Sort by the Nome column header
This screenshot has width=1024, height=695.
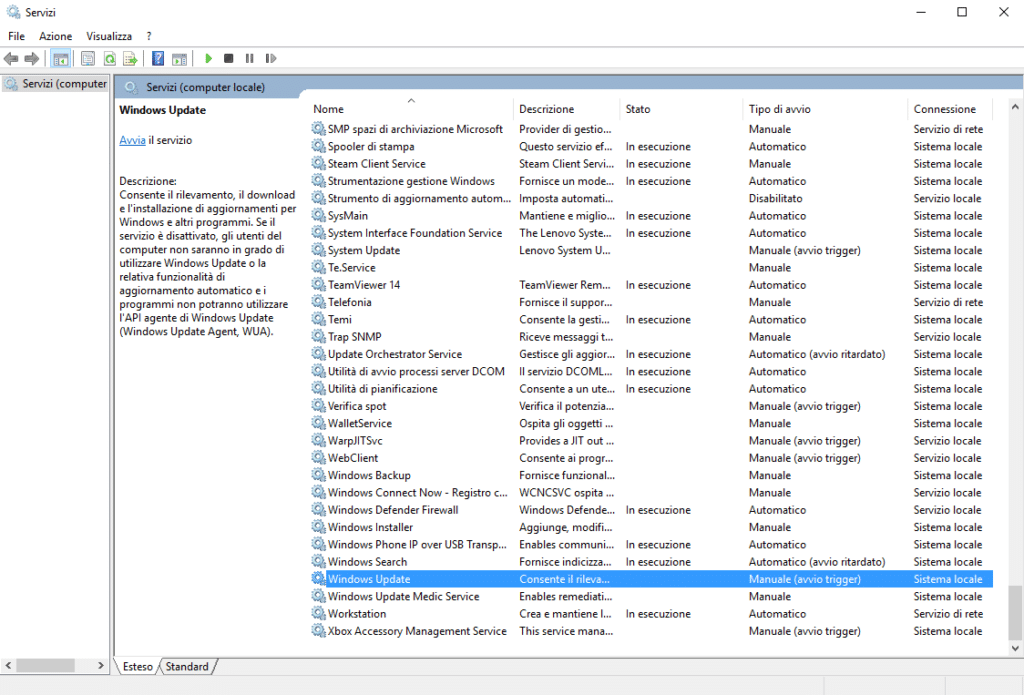coord(411,109)
